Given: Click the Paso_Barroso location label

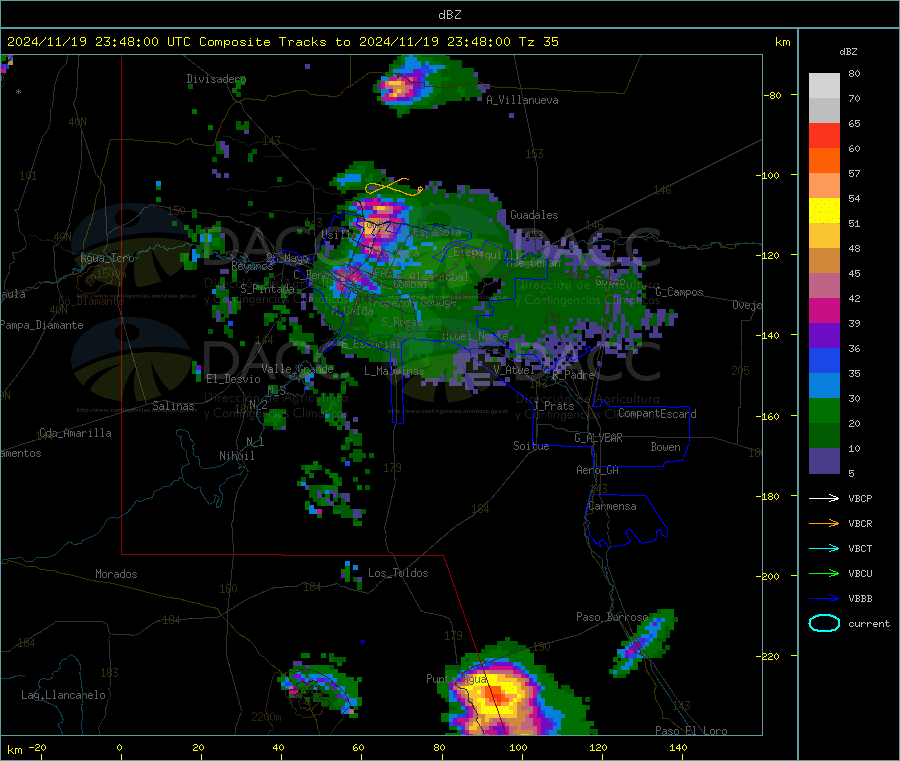Looking at the screenshot, I should [612, 617].
